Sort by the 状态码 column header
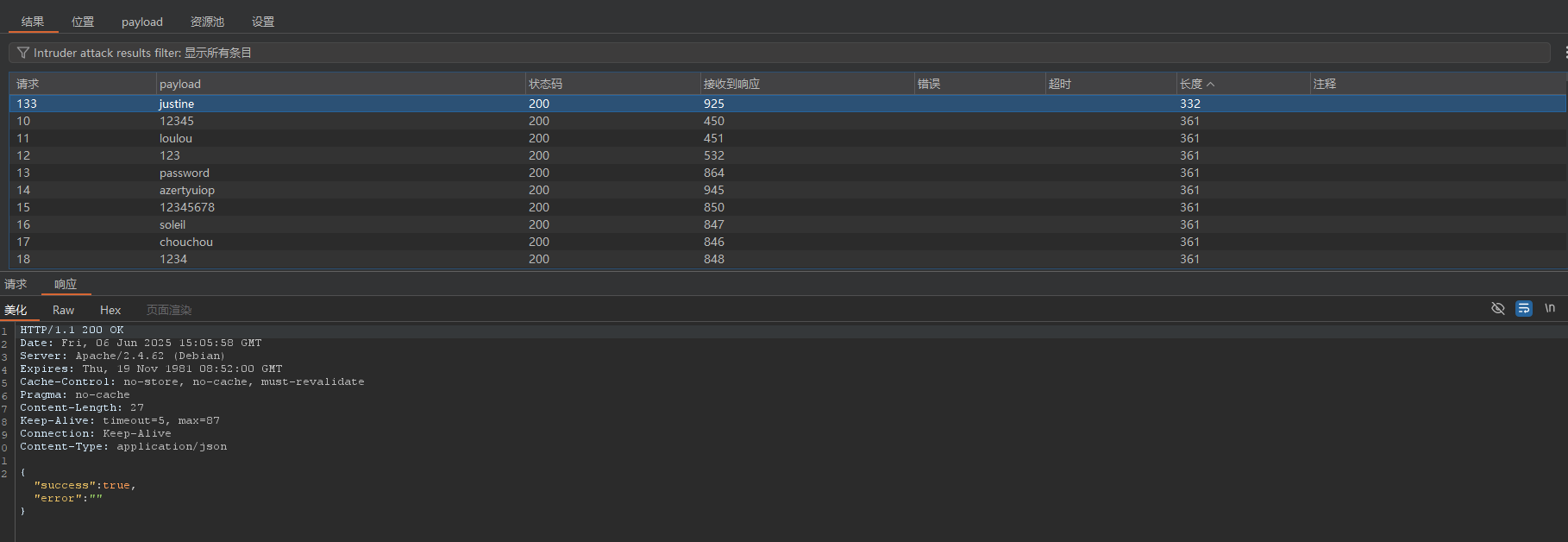This screenshot has height=542, width=1568. [545, 84]
